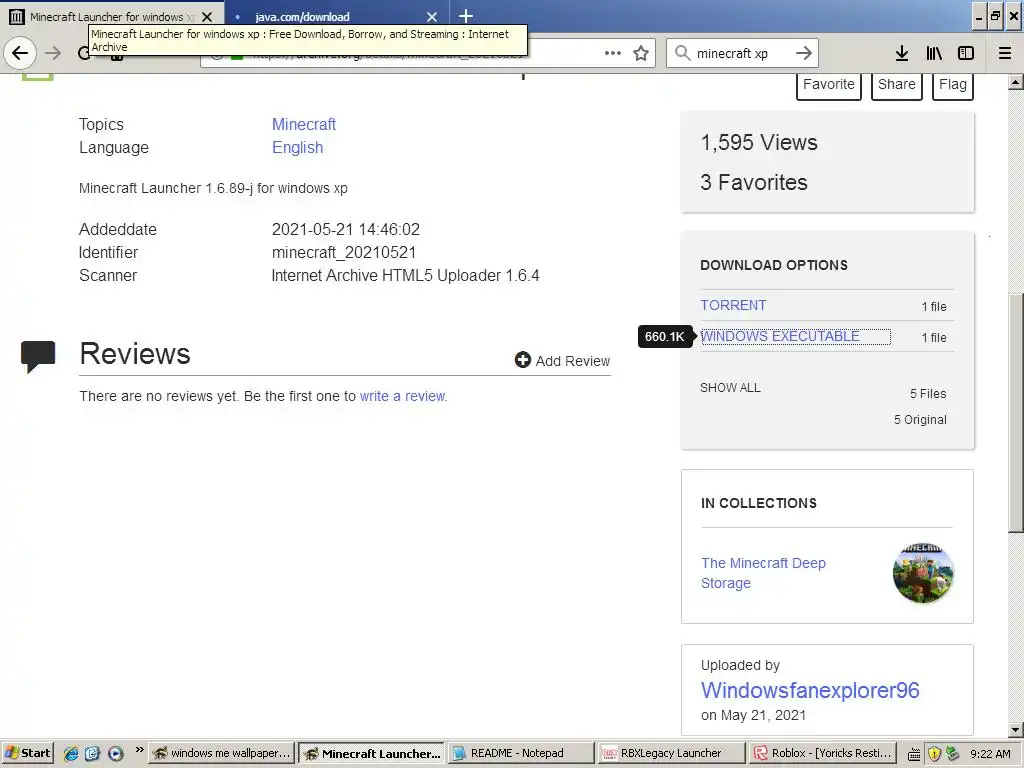Go back with the browser back arrow

[20, 53]
